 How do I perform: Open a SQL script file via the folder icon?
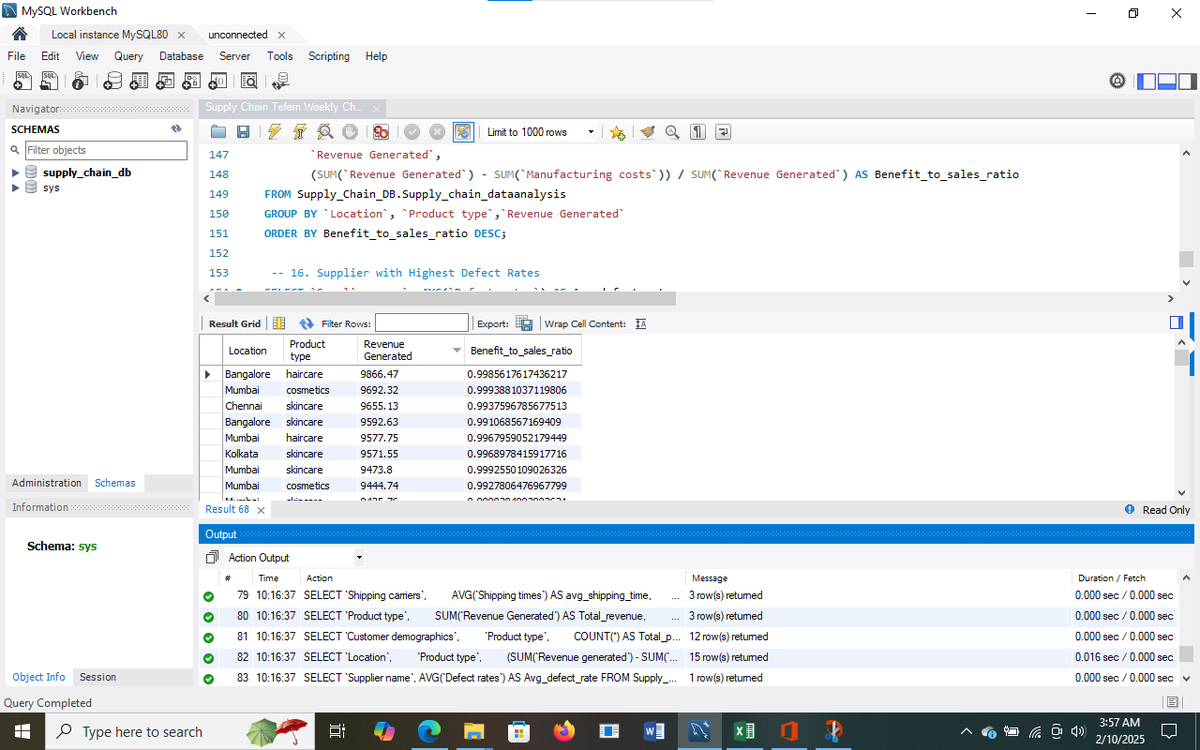(x=220, y=132)
